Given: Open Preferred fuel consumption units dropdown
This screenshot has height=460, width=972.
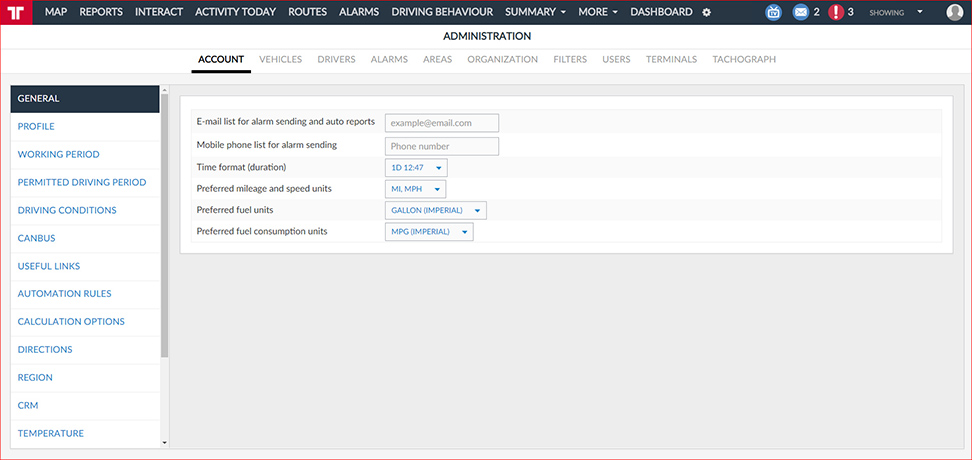Looking at the screenshot, I should coord(428,232).
